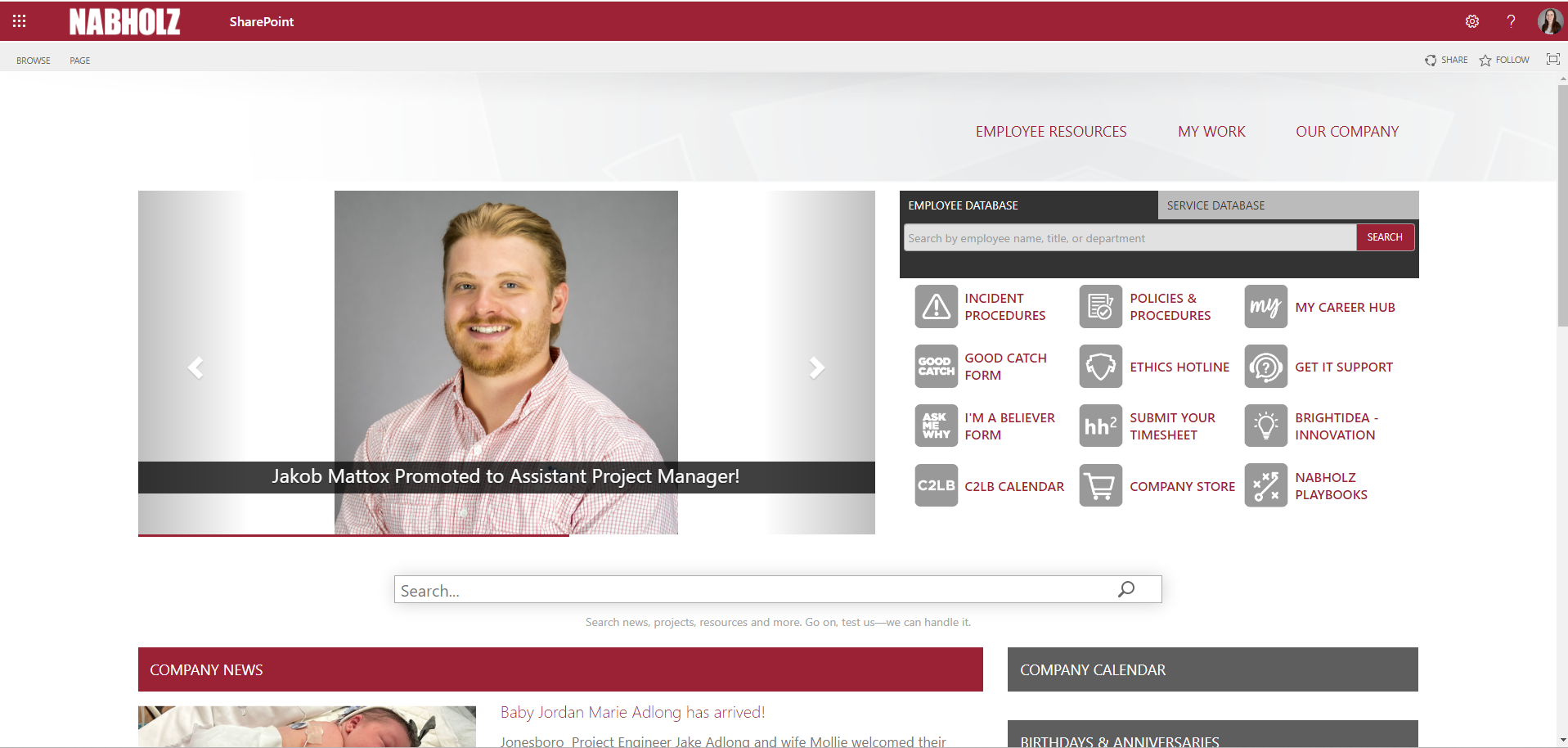Screen dimensions: 1568x748
Task: Open the Good Catch form icon
Action: point(936,367)
